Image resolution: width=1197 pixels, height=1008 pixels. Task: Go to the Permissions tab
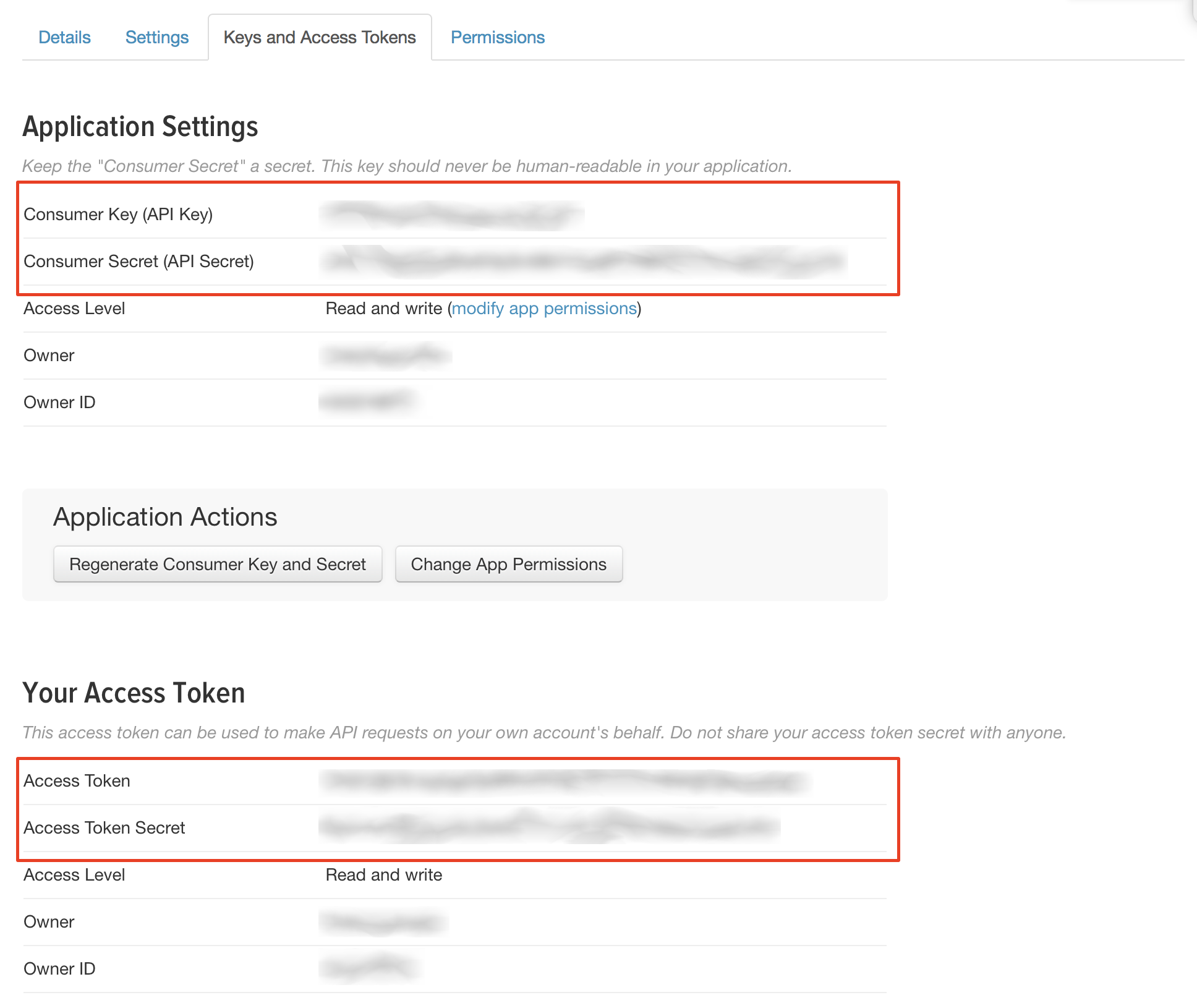tap(498, 38)
